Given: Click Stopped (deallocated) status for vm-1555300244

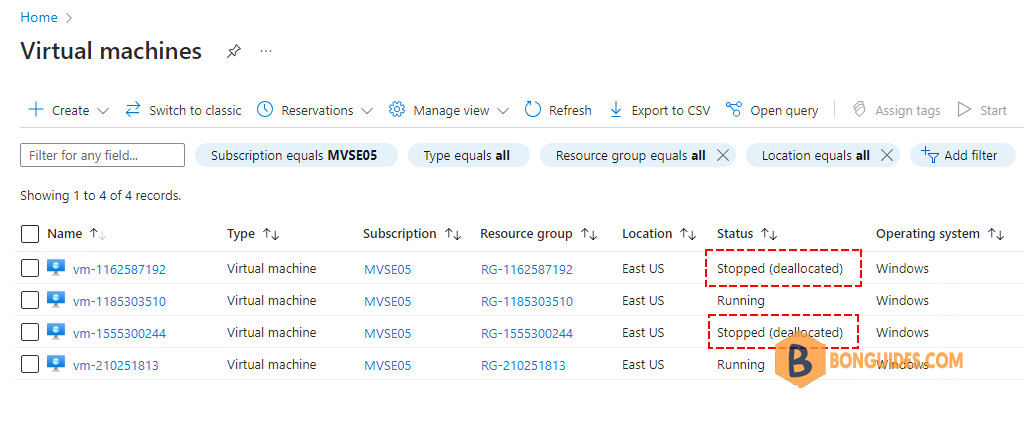Looking at the screenshot, I should (780, 333).
